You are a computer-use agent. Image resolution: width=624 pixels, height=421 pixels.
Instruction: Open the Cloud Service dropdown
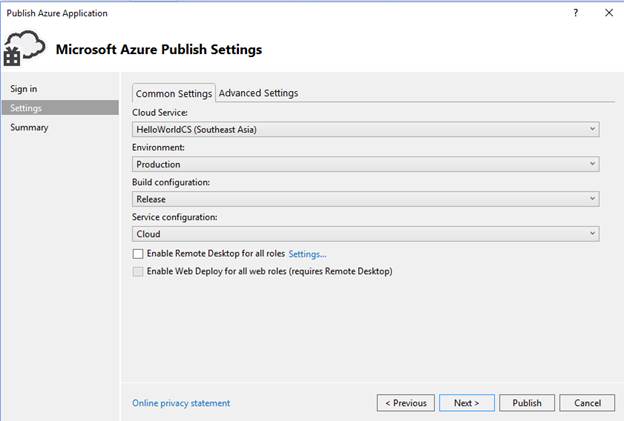click(x=366, y=129)
